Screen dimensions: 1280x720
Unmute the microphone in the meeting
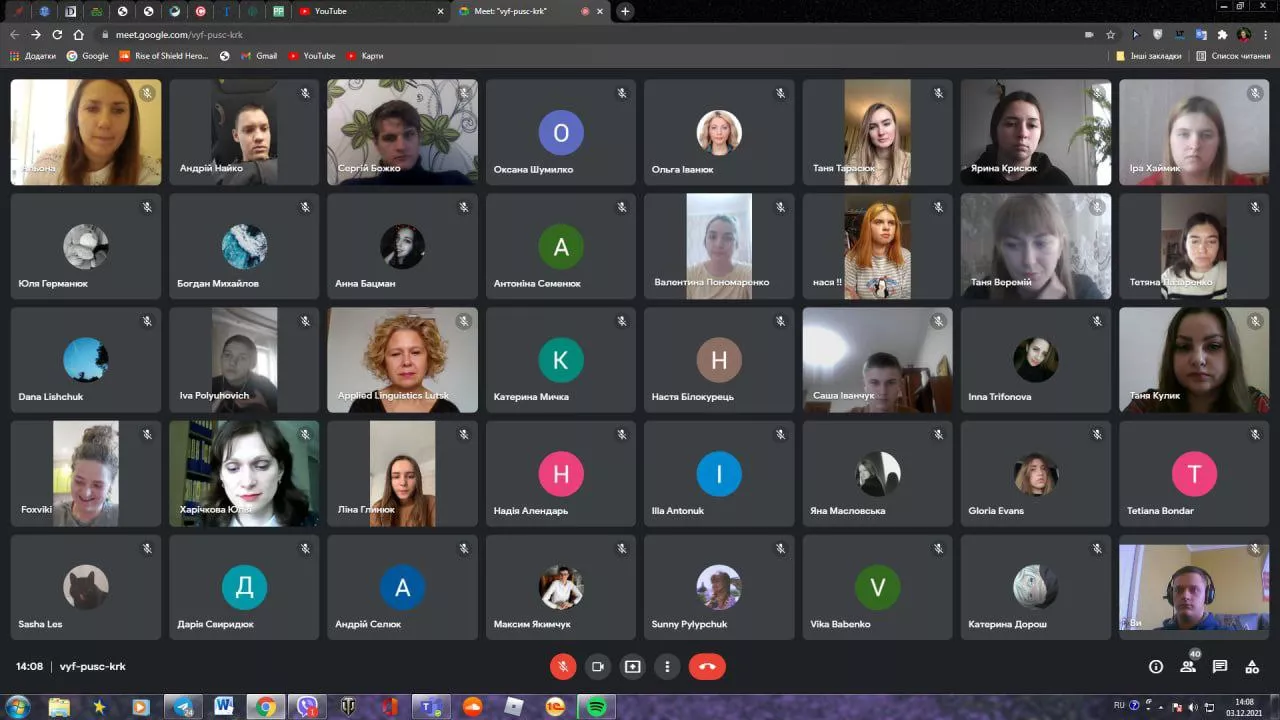pos(563,667)
